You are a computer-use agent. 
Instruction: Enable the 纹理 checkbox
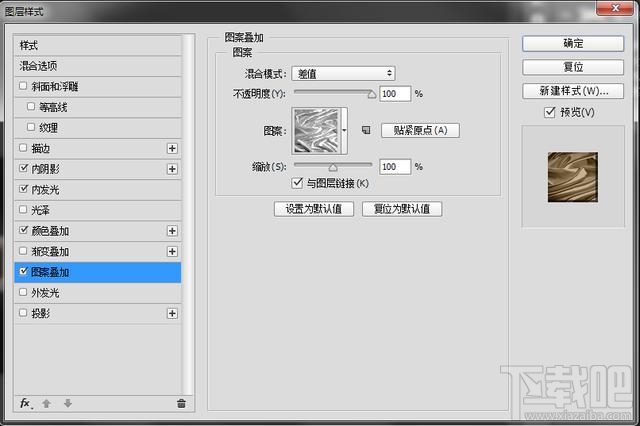[x=31, y=127]
